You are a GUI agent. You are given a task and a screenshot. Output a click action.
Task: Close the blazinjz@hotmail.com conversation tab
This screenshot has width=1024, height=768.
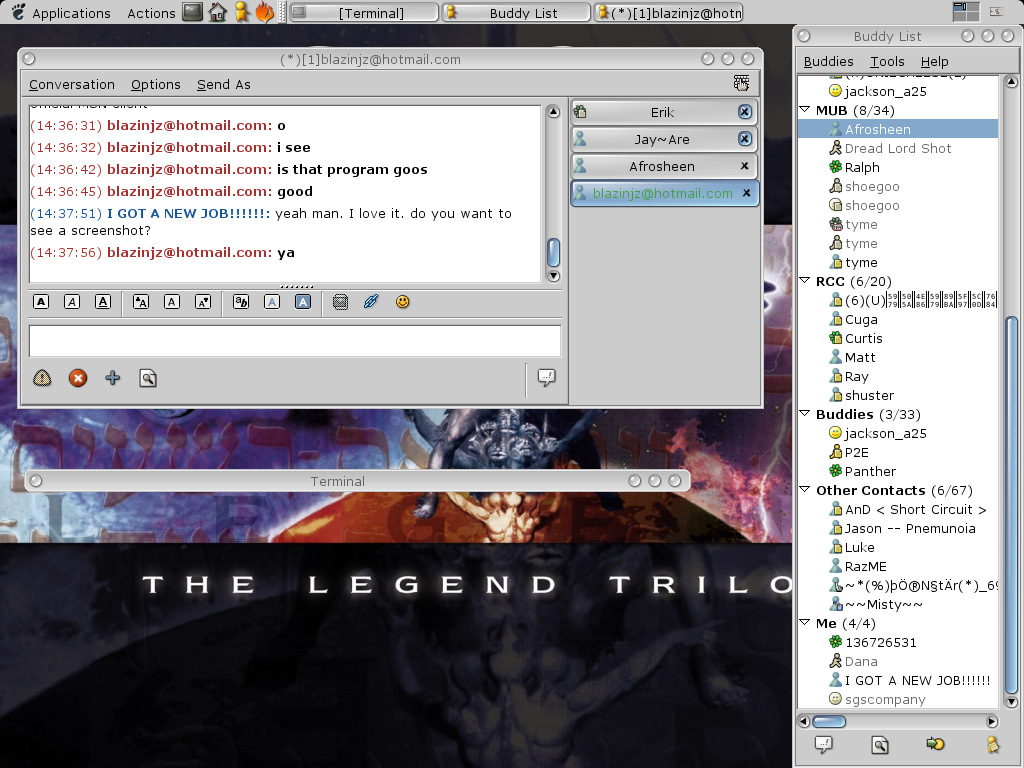click(x=746, y=193)
